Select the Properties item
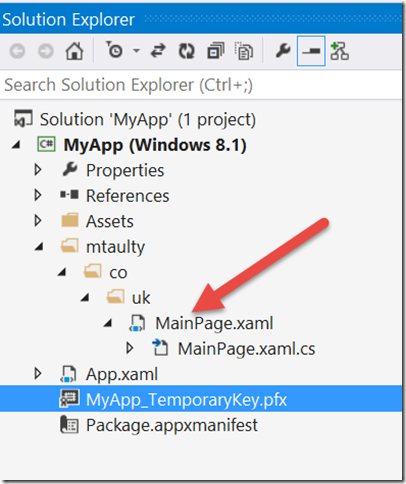This screenshot has width=406, height=484. click(125, 170)
